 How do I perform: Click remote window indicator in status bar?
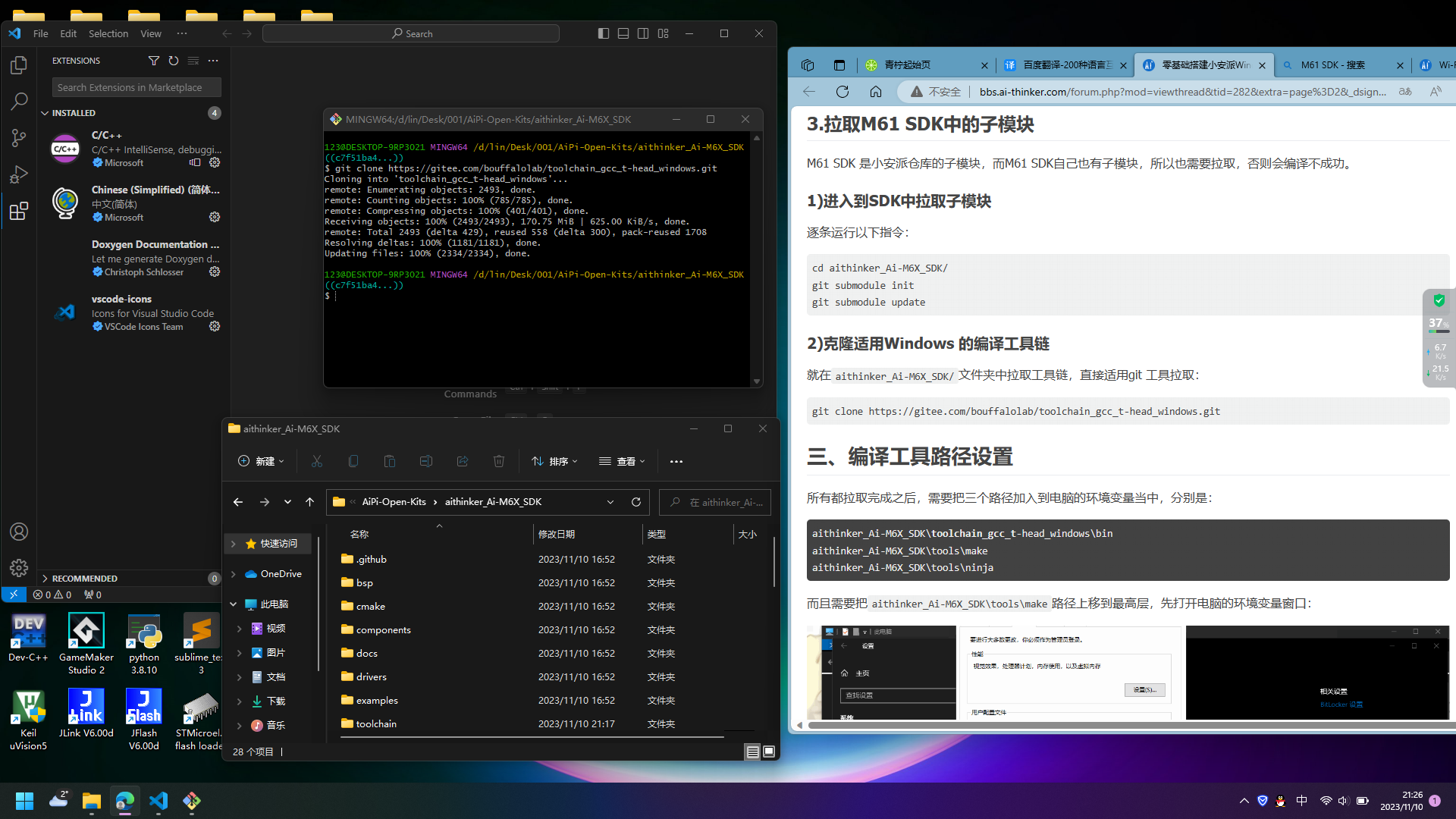pos(14,595)
